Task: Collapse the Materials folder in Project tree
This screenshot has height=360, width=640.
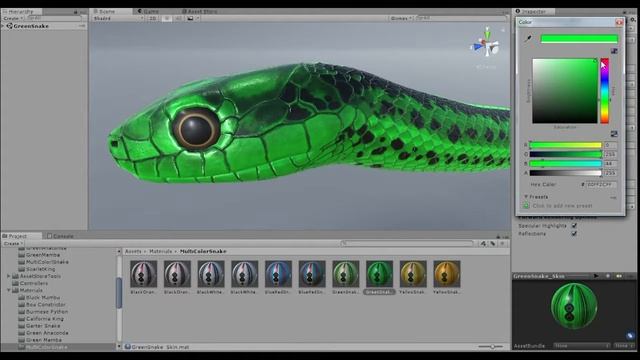Action: [x=9, y=290]
